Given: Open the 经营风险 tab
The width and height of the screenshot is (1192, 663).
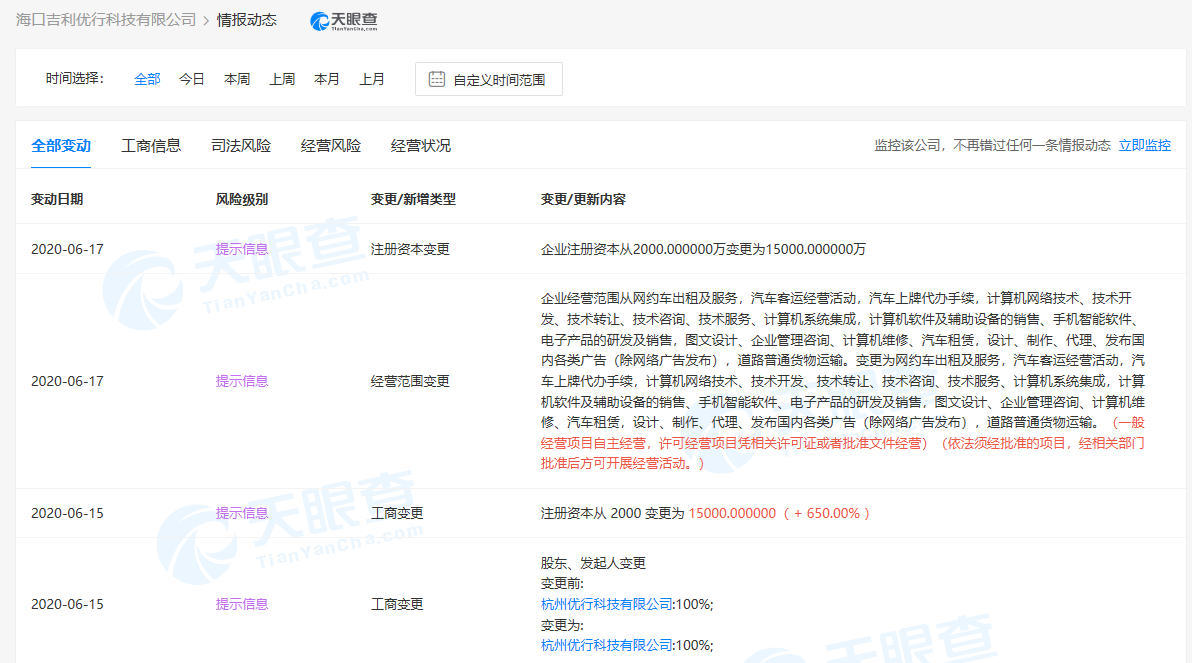Looking at the screenshot, I should point(331,146).
